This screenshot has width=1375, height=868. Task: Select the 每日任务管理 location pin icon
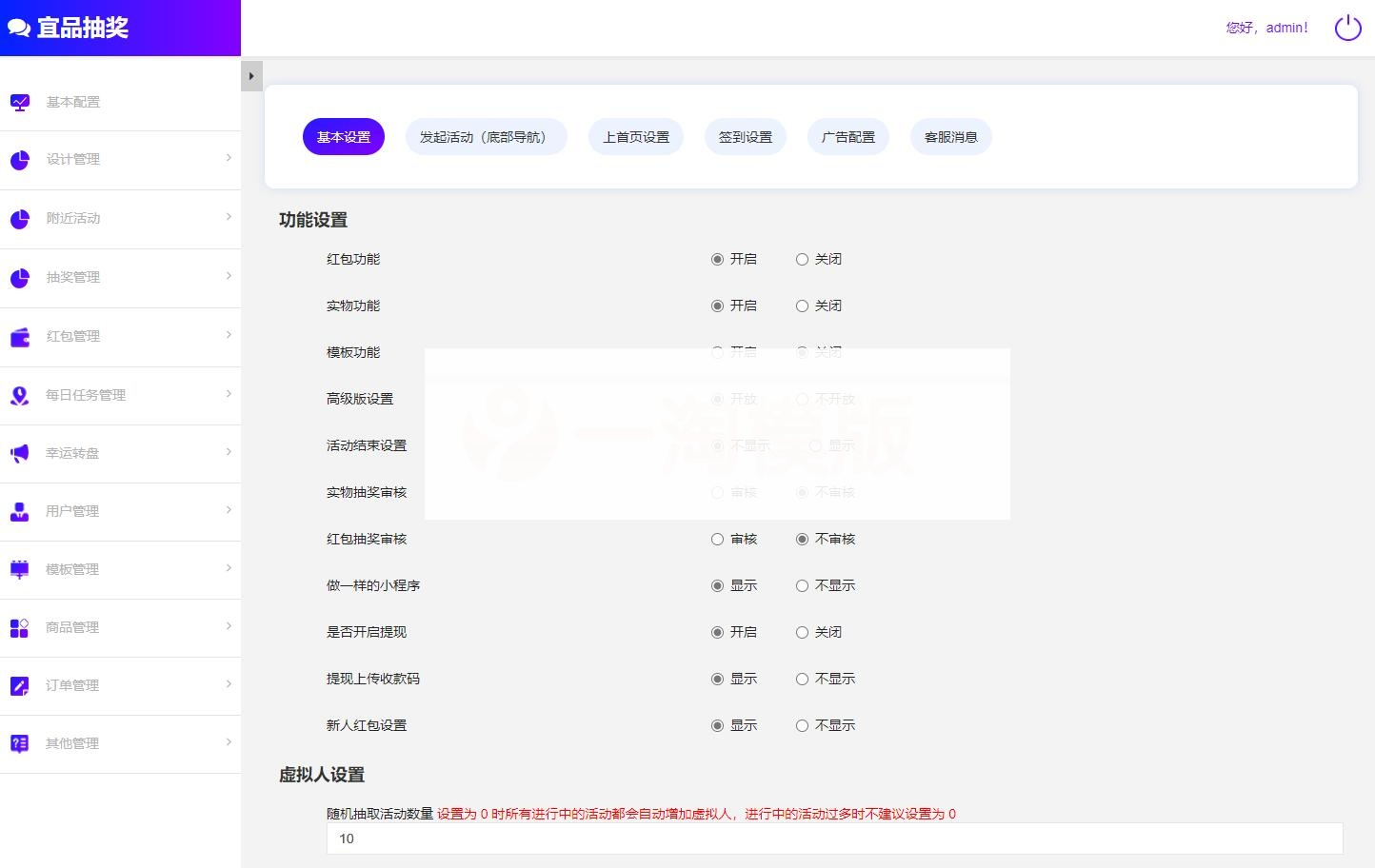(x=20, y=395)
